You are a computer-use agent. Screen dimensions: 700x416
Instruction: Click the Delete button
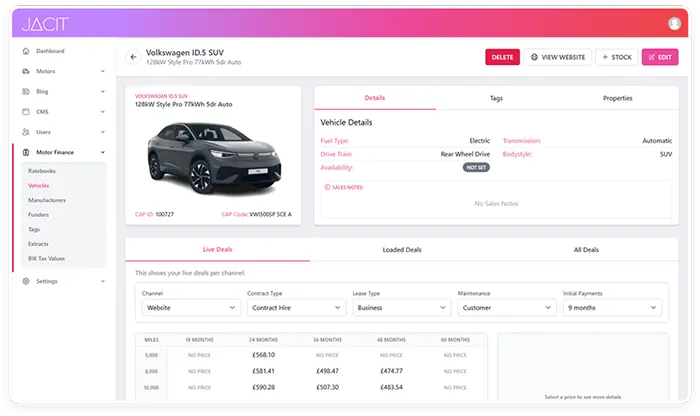tap(502, 57)
